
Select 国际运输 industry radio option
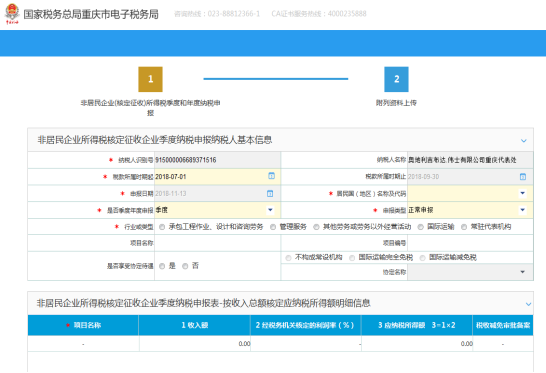coord(421,227)
